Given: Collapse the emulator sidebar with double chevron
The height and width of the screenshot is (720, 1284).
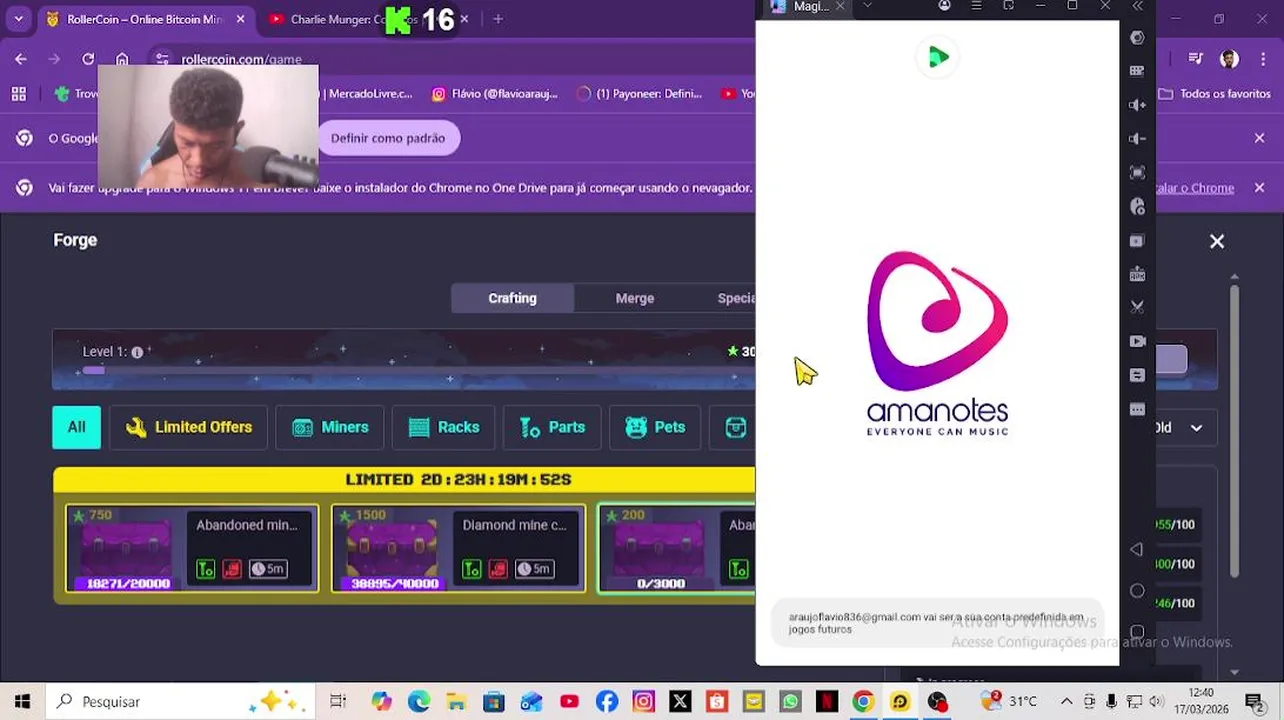Looking at the screenshot, I should coord(1137,6).
